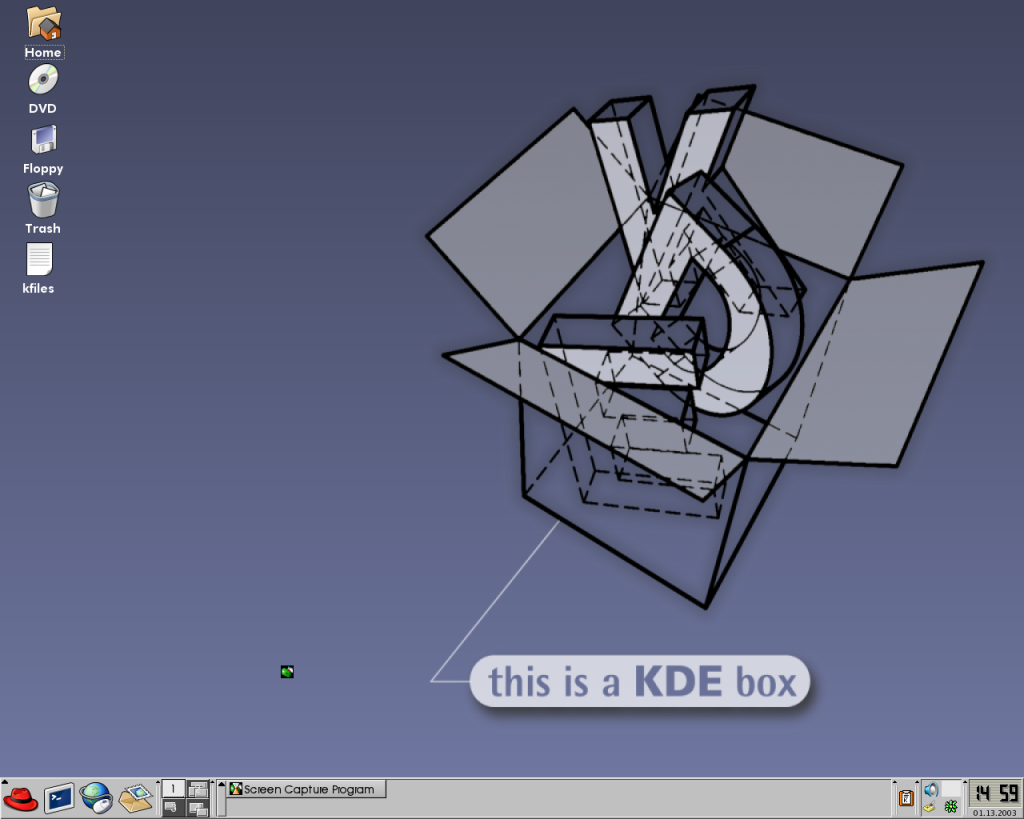The image size is (1024, 819).
Task: Launch the globe web browser icon
Action: coord(97,798)
